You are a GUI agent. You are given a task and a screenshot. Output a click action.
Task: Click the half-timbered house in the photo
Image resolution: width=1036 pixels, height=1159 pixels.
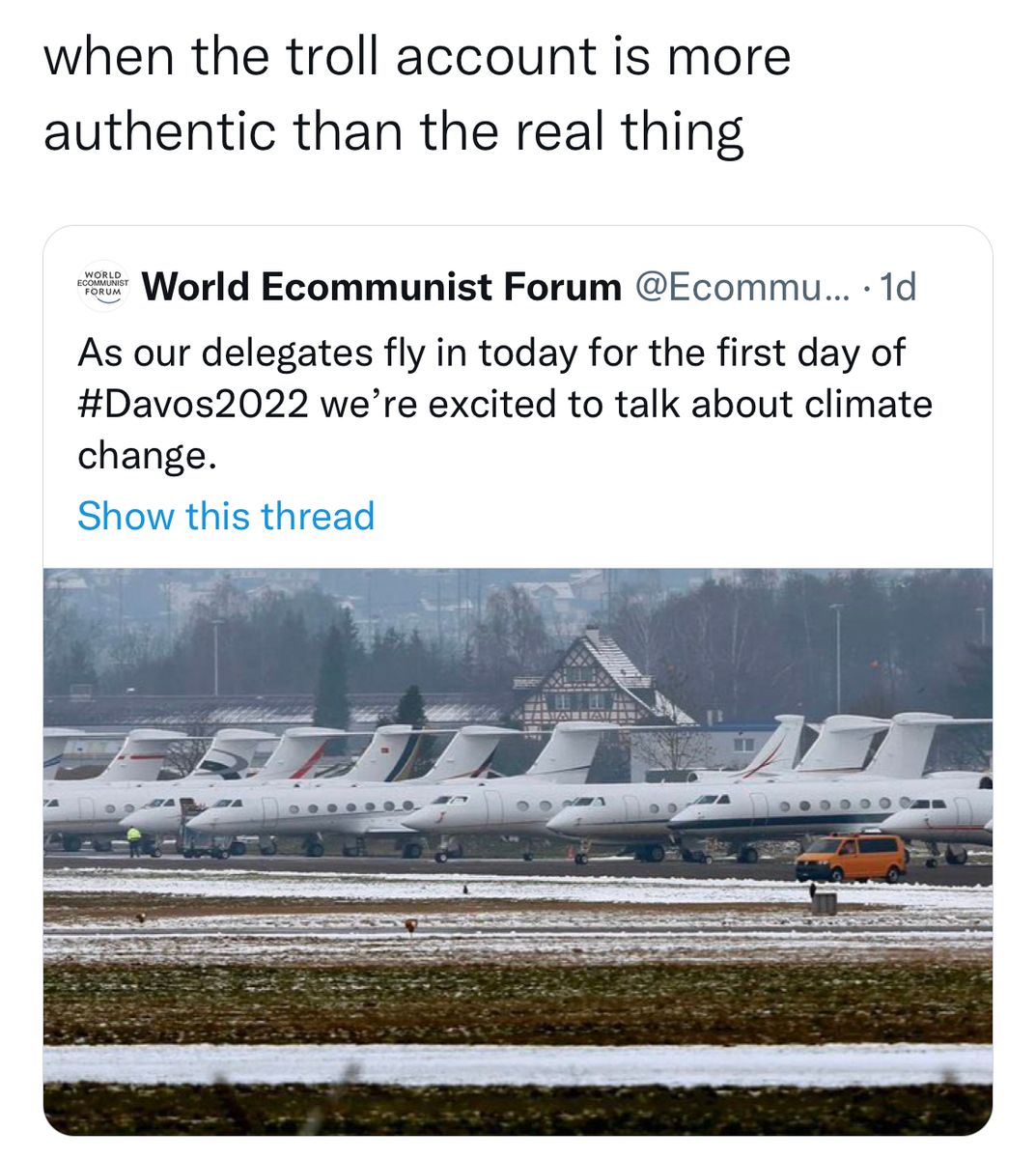point(594,681)
